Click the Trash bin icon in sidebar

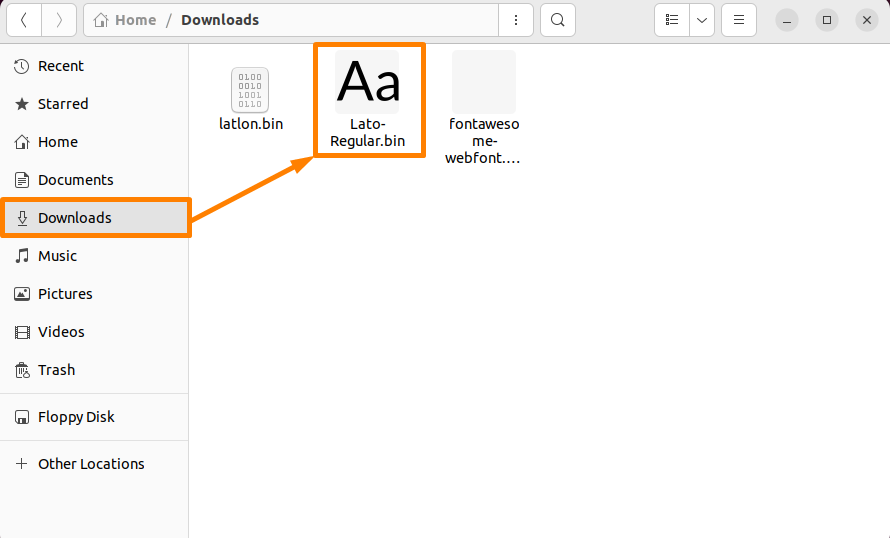[22, 370]
